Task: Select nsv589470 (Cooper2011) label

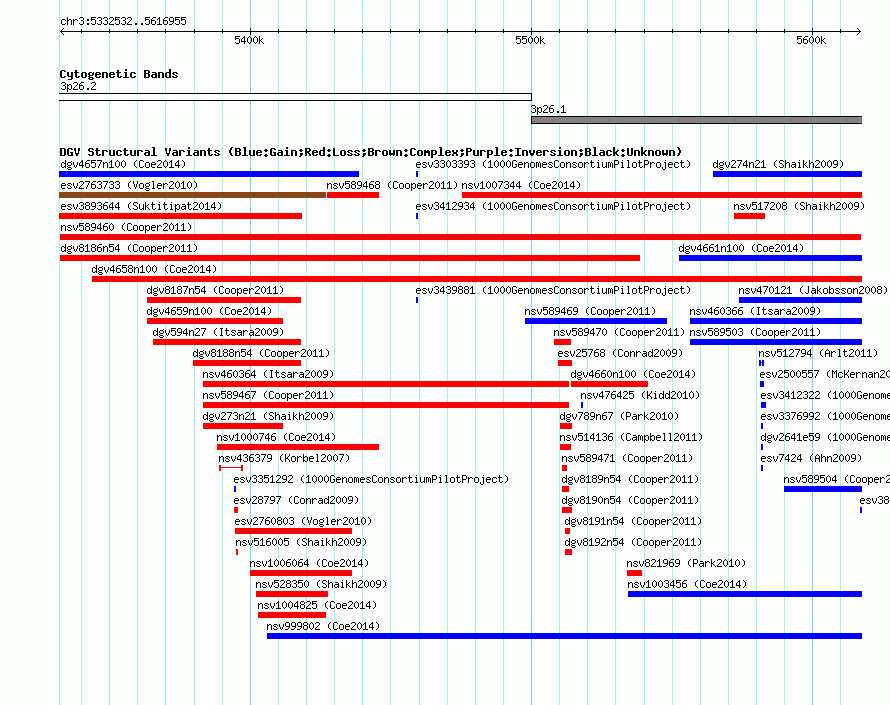Action: tap(619, 333)
